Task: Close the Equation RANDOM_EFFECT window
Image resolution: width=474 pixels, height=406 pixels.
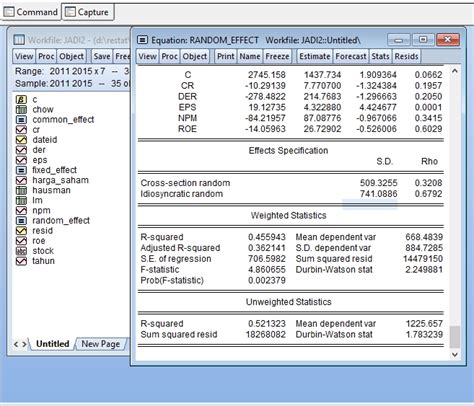Action: pos(448,40)
